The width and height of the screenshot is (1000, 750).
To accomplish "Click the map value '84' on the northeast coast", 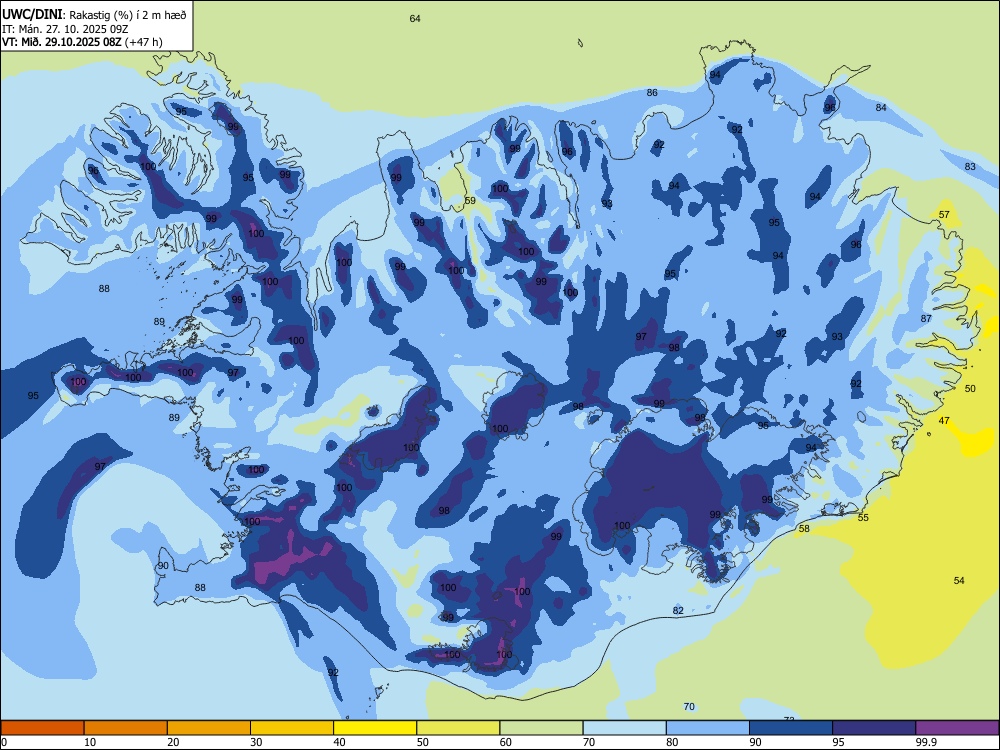I will 881,107.
